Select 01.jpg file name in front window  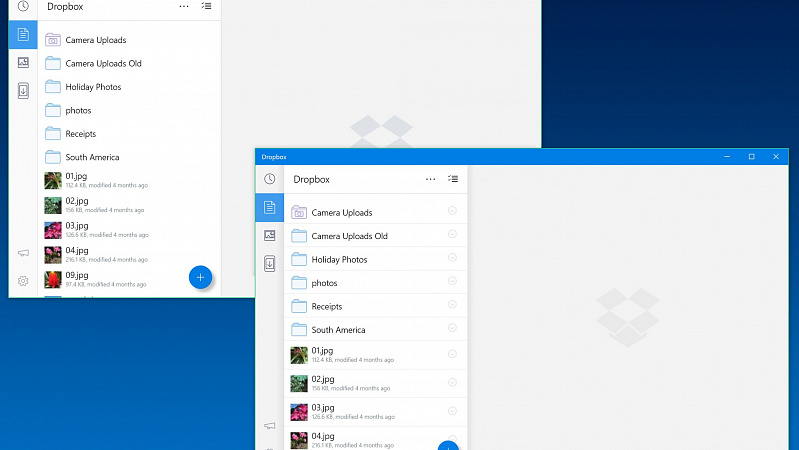(x=323, y=351)
